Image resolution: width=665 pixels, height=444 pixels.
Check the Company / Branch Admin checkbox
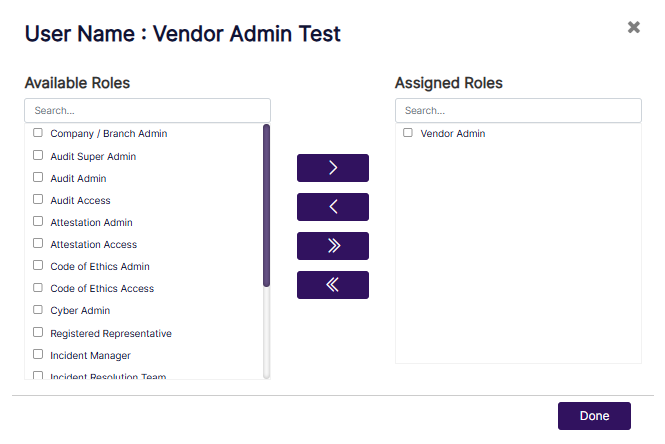38,133
